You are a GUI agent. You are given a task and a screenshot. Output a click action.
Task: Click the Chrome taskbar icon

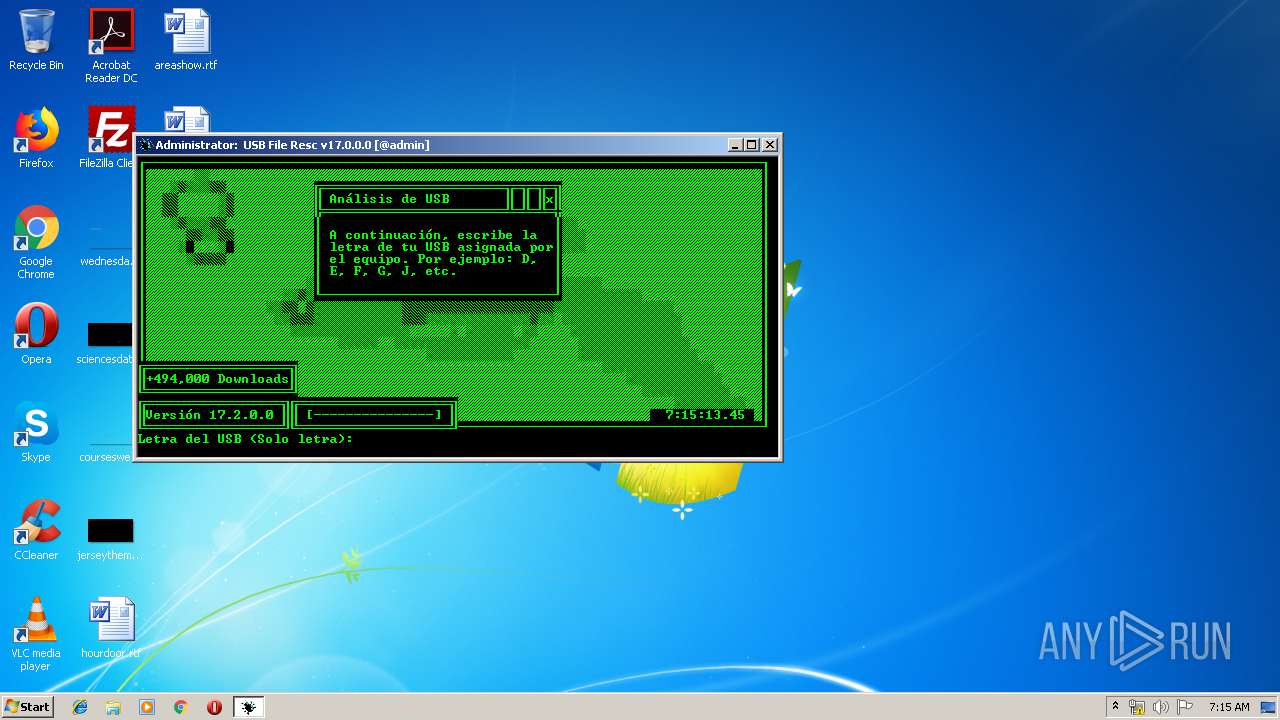click(181, 707)
